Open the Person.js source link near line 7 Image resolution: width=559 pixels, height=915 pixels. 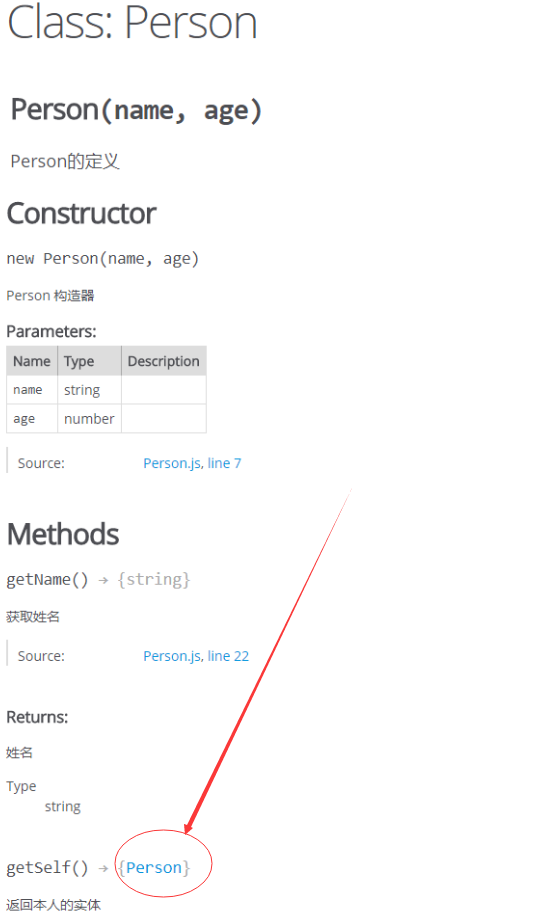tap(173, 463)
